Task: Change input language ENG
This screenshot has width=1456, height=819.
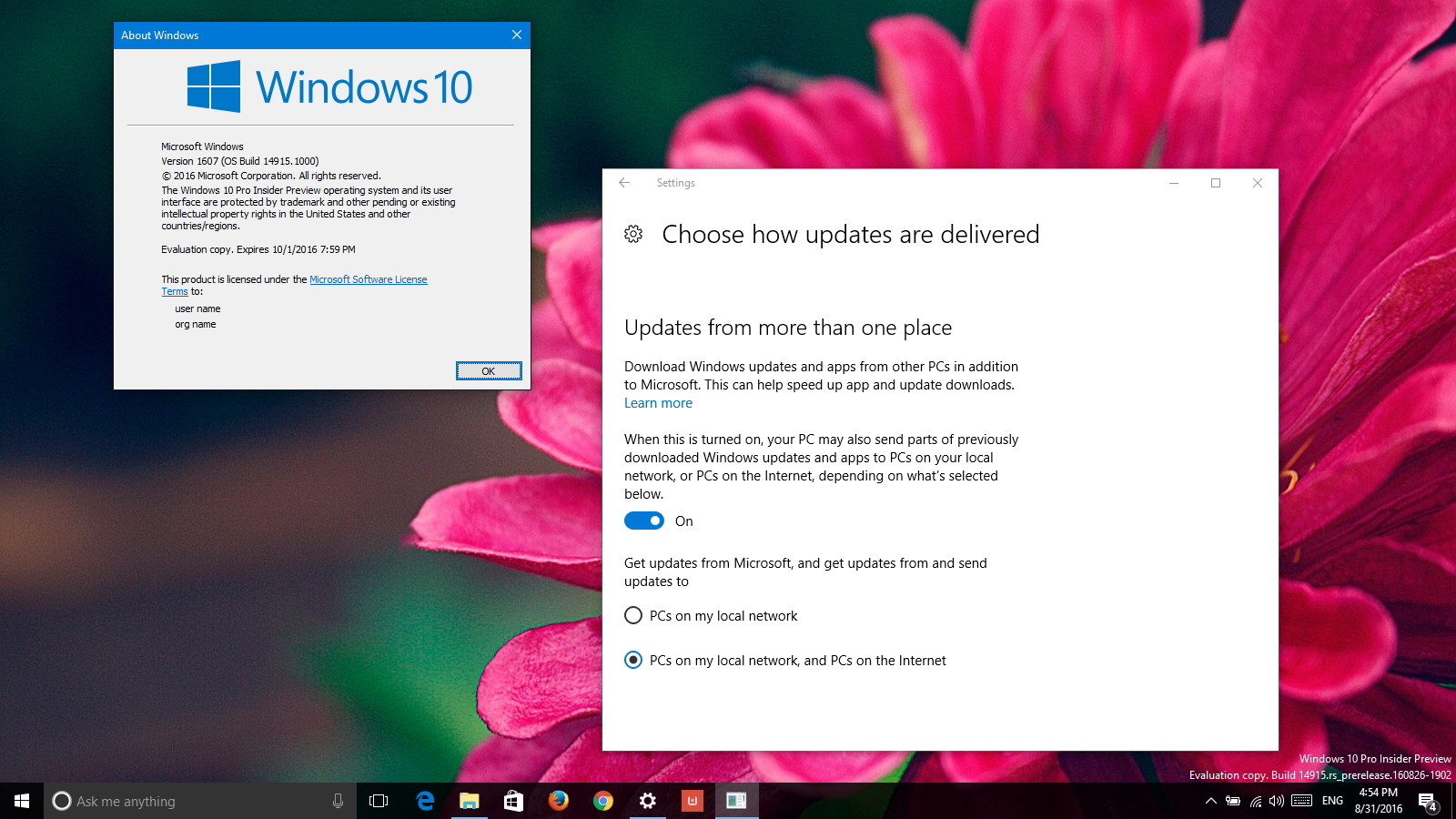Action: [1333, 801]
